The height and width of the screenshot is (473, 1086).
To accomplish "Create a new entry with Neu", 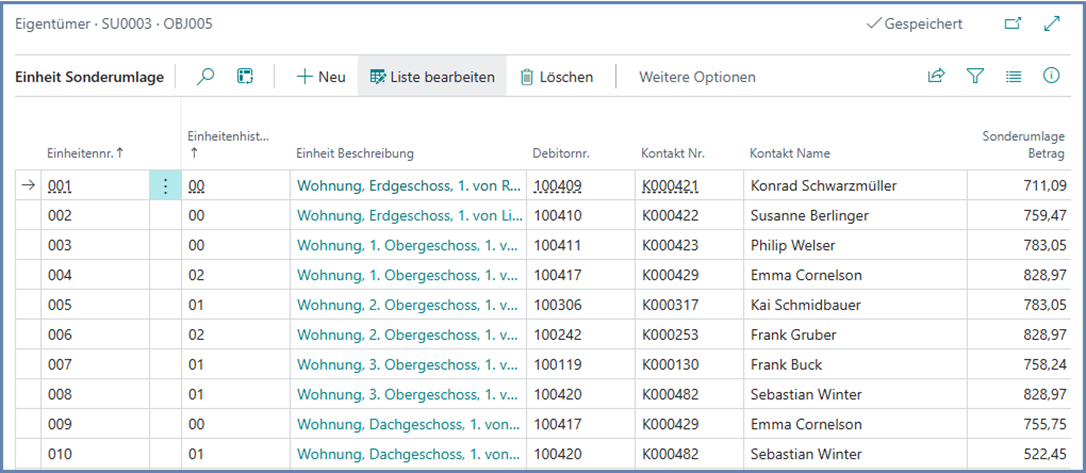I will coord(321,77).
